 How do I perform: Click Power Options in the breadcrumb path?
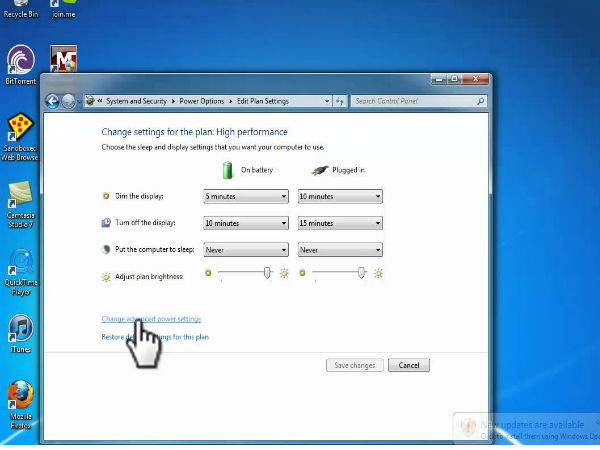202,101
